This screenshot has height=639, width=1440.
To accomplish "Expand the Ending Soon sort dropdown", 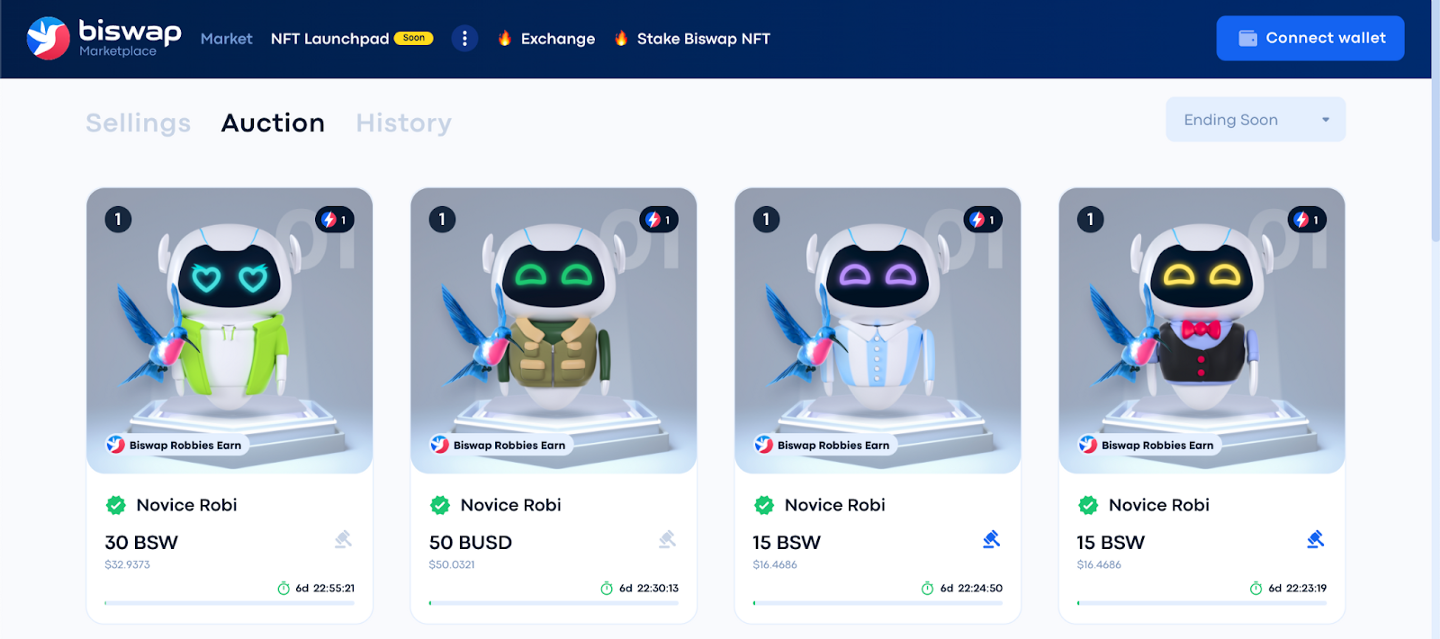I will pos(1256,120).
